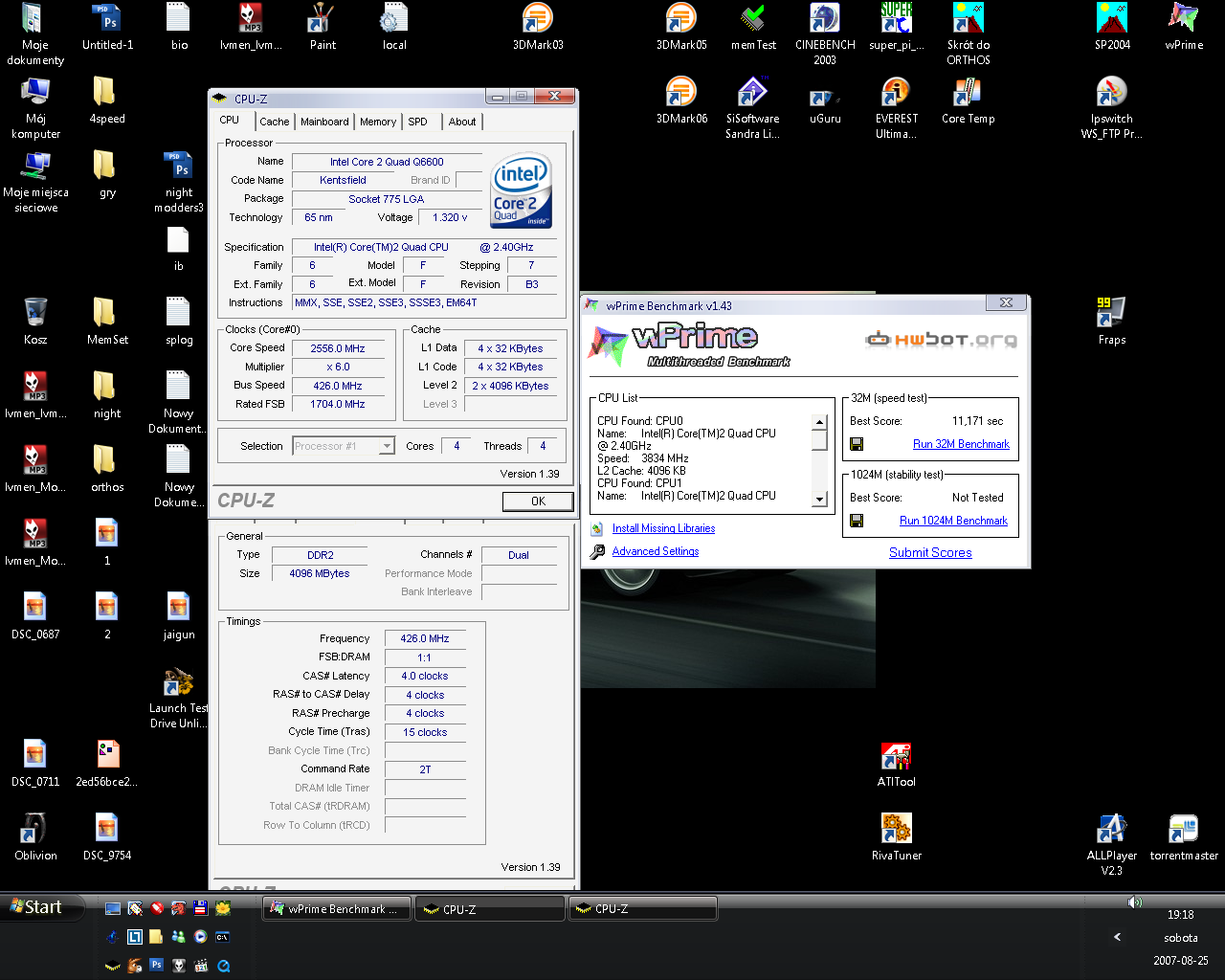Open the SP2004 desktop icon
This screenshot has height=980, width=1225.
[x=1112, y=27]
